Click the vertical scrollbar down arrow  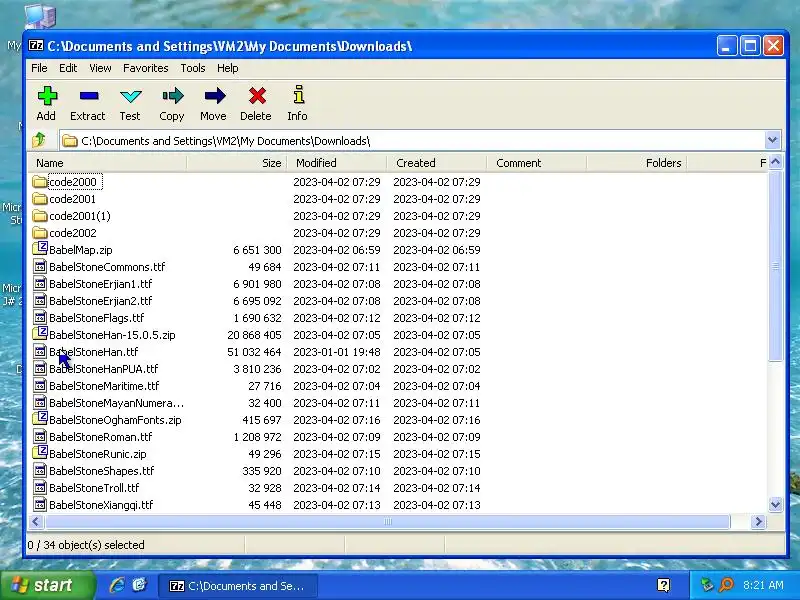776,505
